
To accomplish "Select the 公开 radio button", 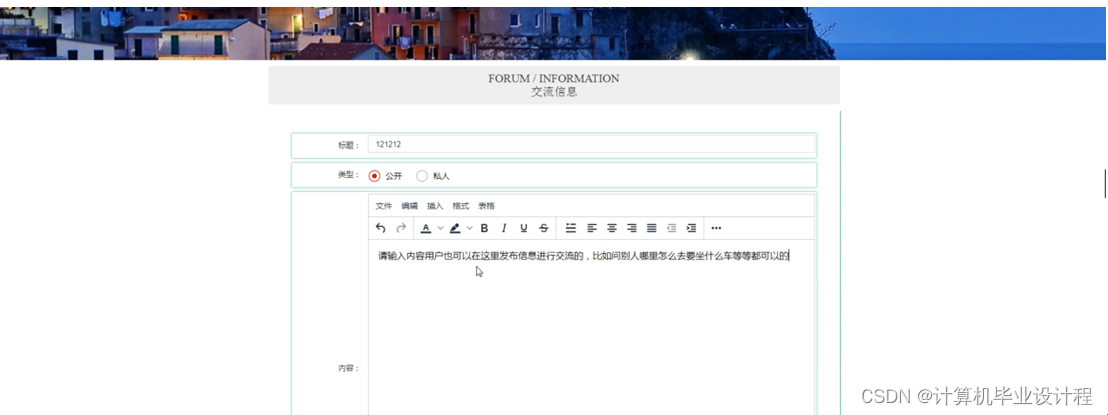I will point(375,176).
